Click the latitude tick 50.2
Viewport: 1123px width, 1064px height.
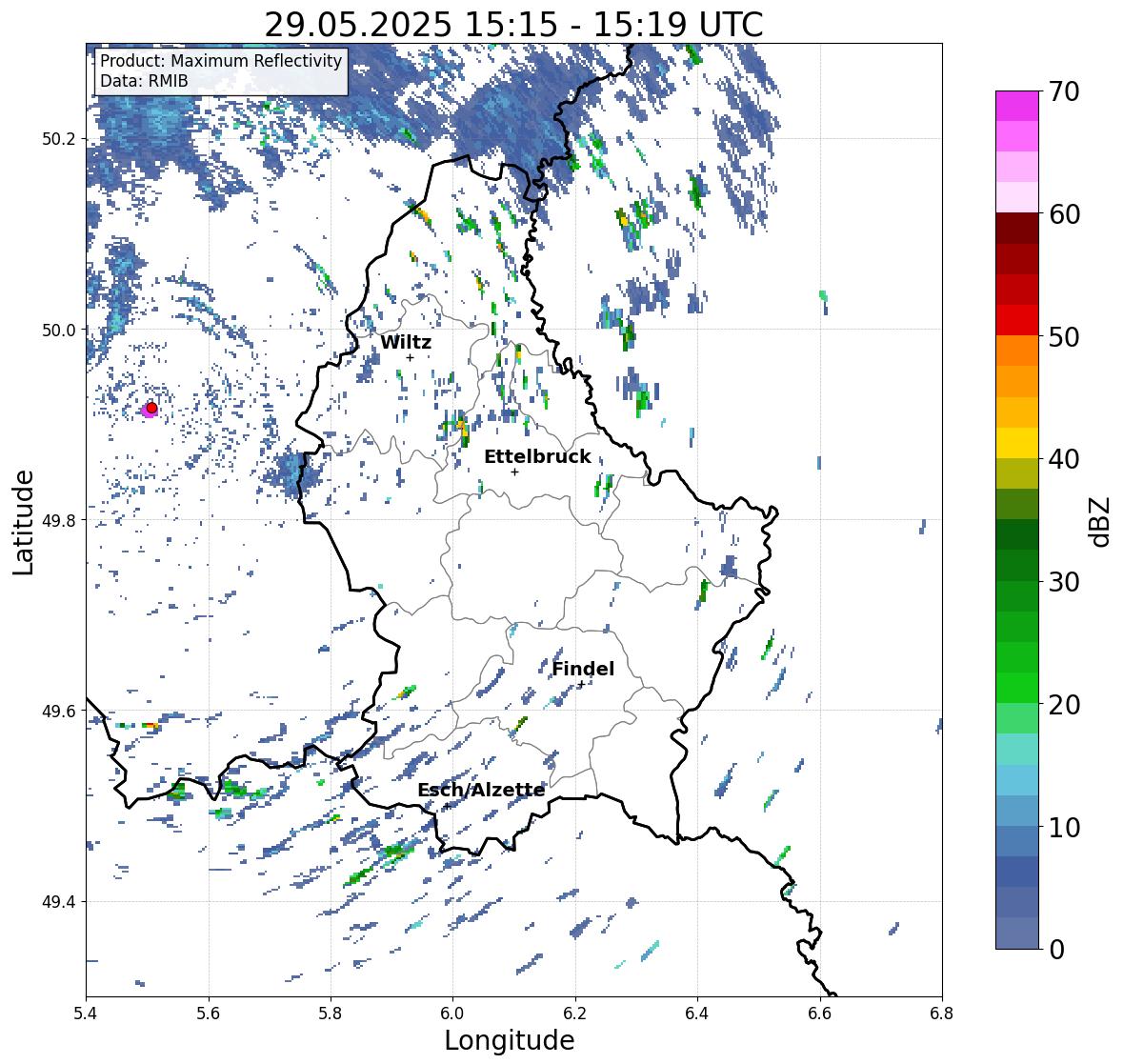[x=60, y=139]
